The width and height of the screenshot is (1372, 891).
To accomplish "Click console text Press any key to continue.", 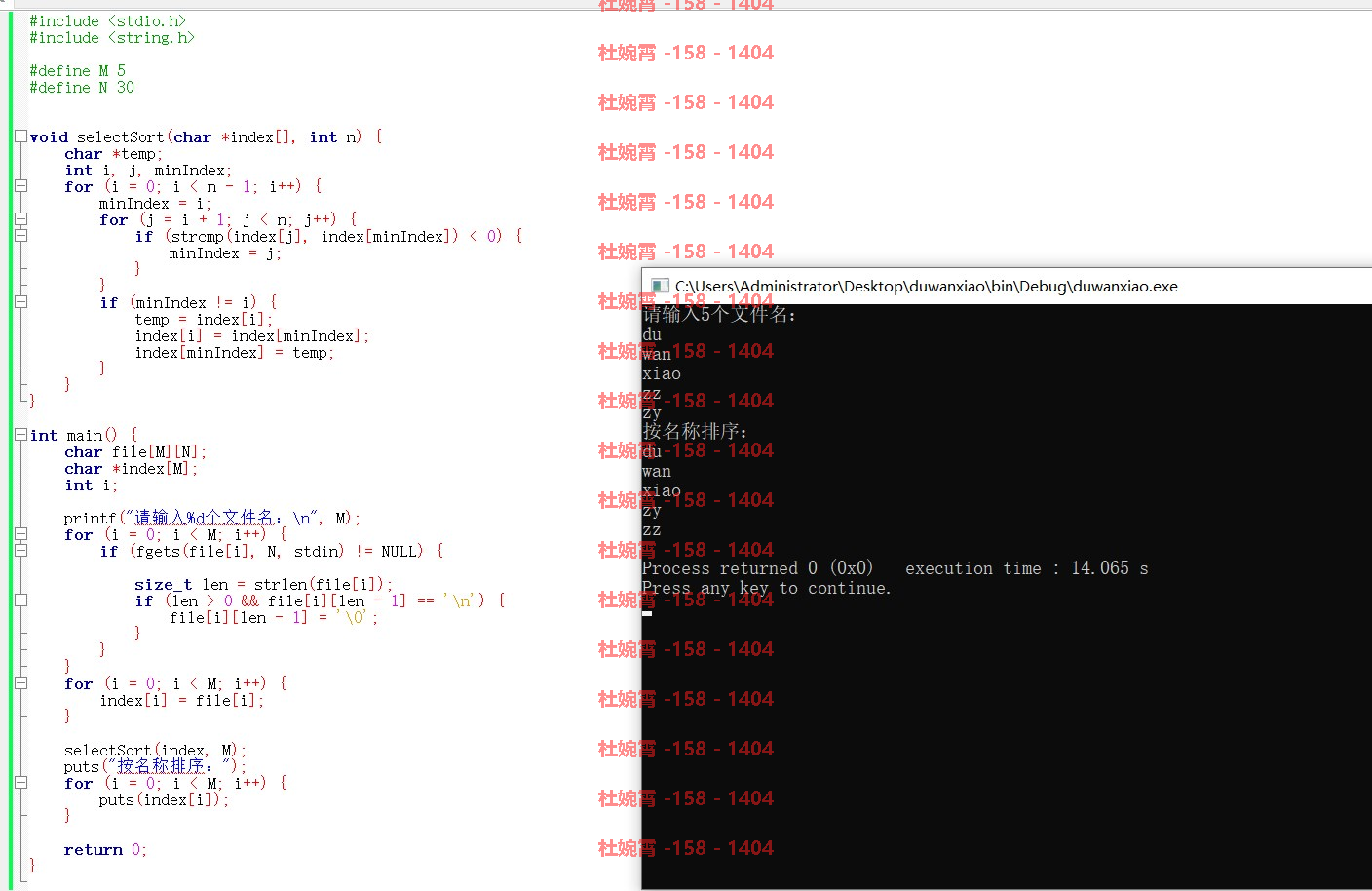I will click(x=767, y=588).
